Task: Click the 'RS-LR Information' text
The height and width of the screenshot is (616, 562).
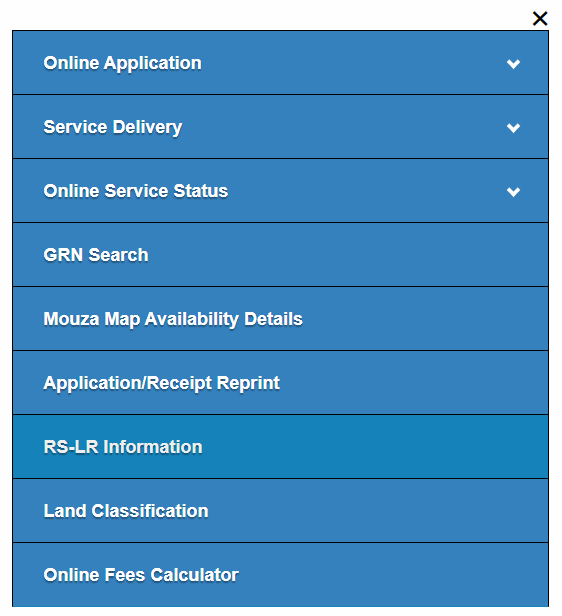Action: coord(123,447)
